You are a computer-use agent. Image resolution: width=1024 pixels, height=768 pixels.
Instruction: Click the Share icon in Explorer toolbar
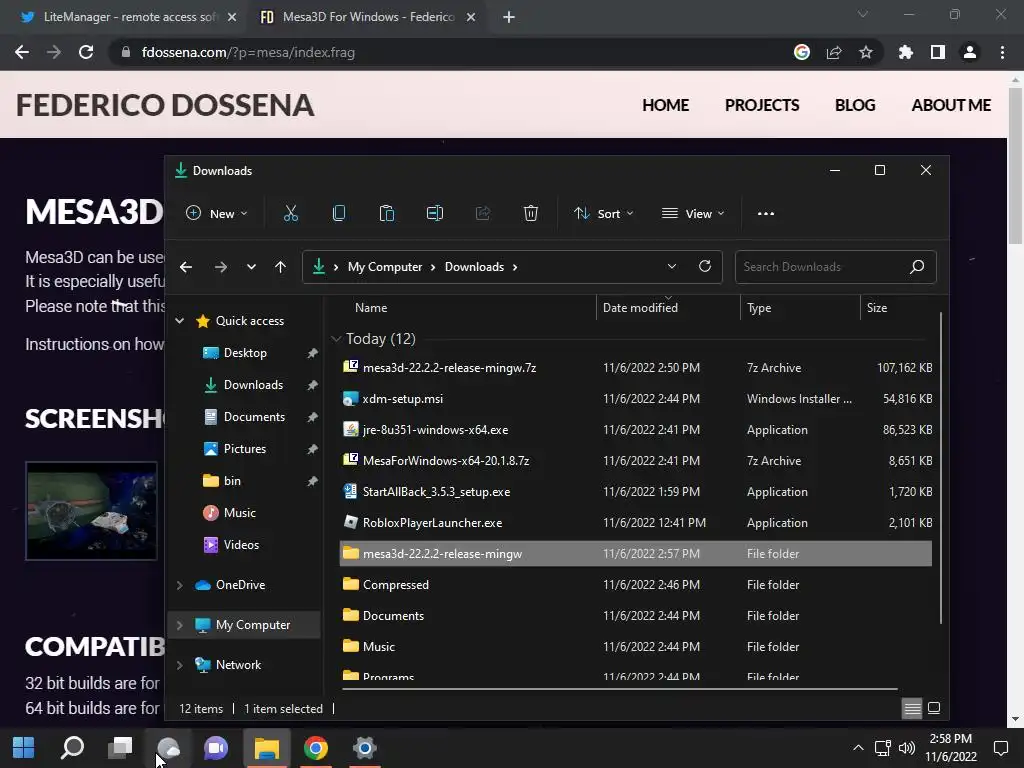(483, 214)
